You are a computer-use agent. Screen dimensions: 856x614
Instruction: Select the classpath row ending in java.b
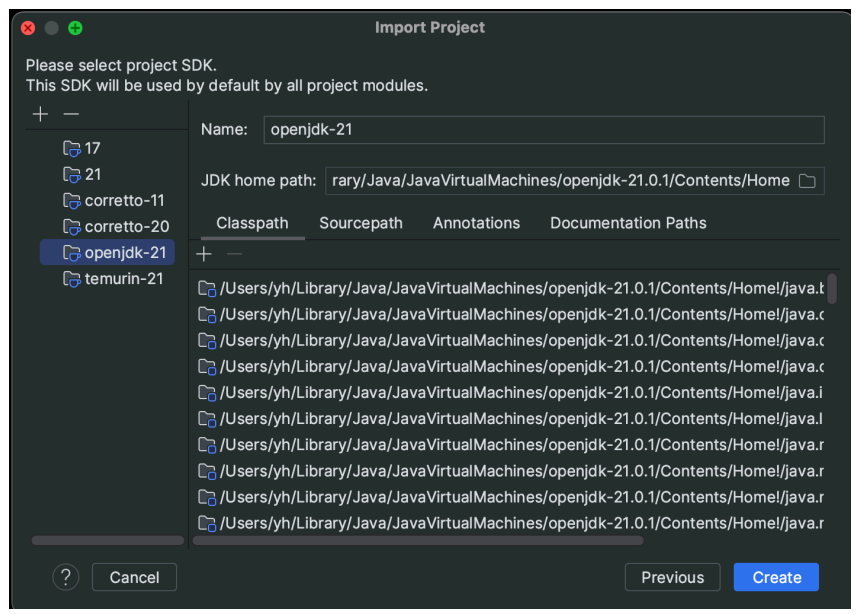point(510,288)
